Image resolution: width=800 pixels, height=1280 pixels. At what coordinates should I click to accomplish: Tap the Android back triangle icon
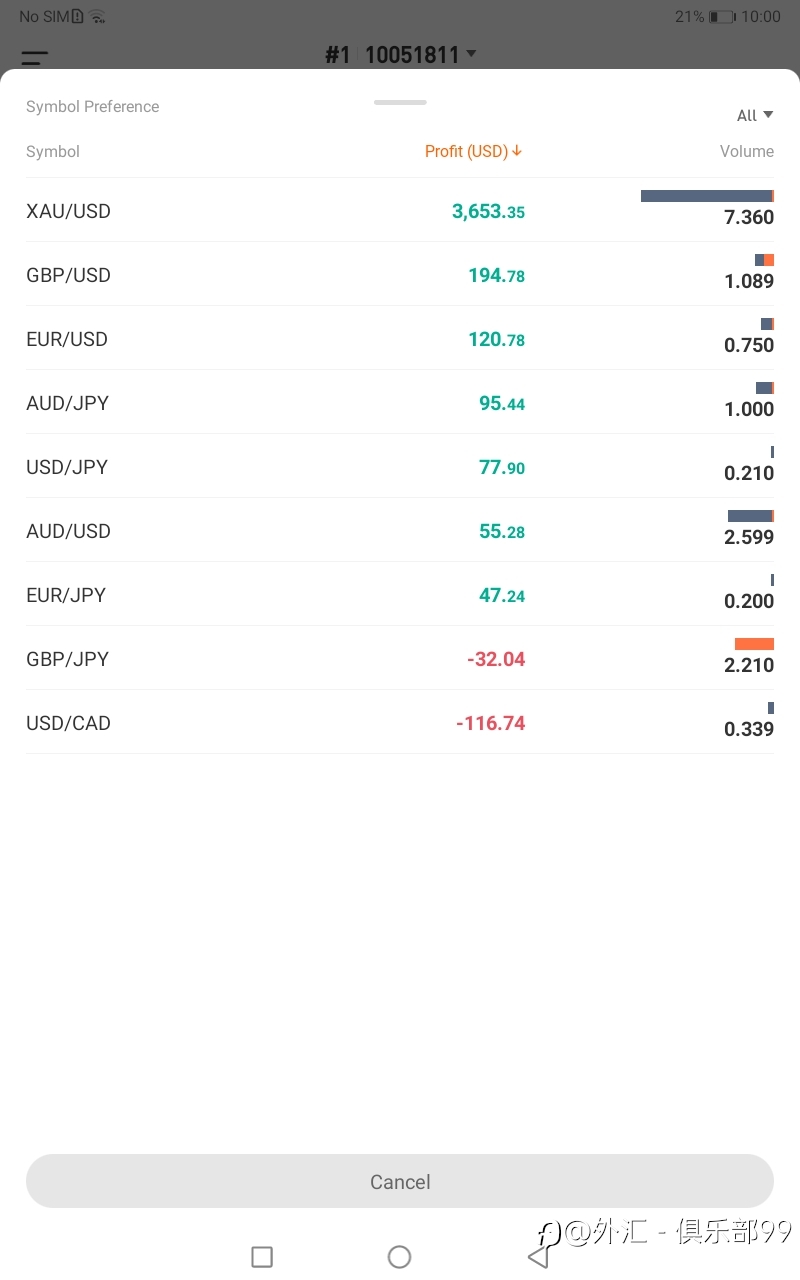538,1256
